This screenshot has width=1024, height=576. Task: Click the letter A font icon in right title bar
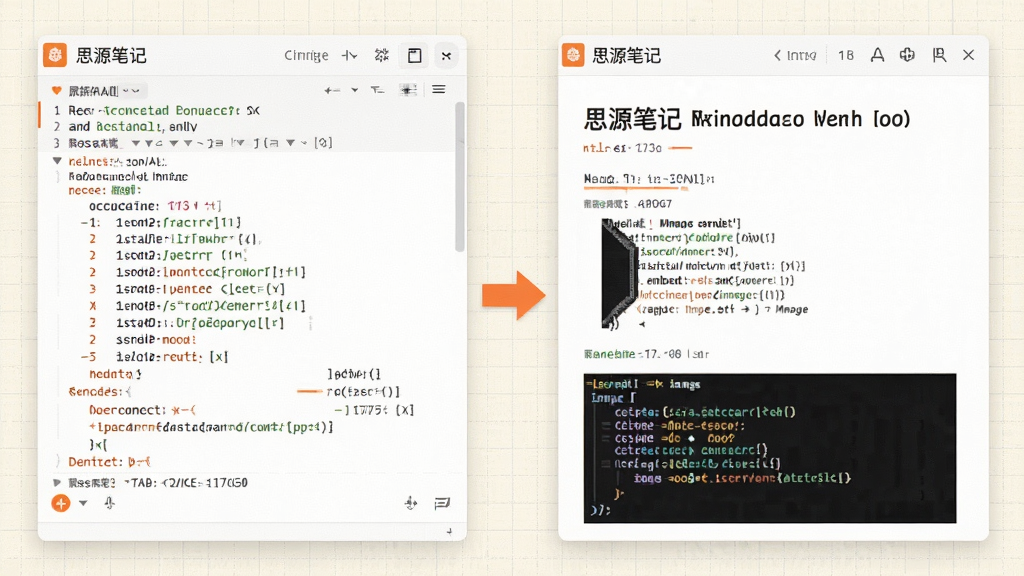[x=877, y=55]
